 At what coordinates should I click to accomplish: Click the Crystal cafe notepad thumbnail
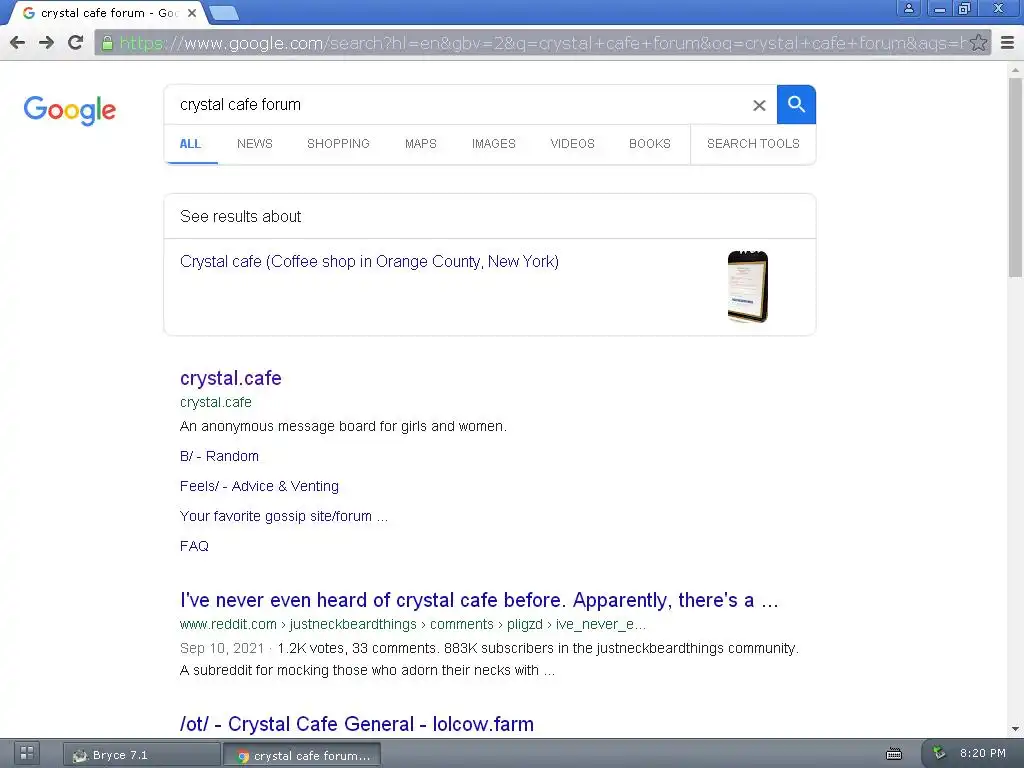pyautogui.click(x=748, y=287)
